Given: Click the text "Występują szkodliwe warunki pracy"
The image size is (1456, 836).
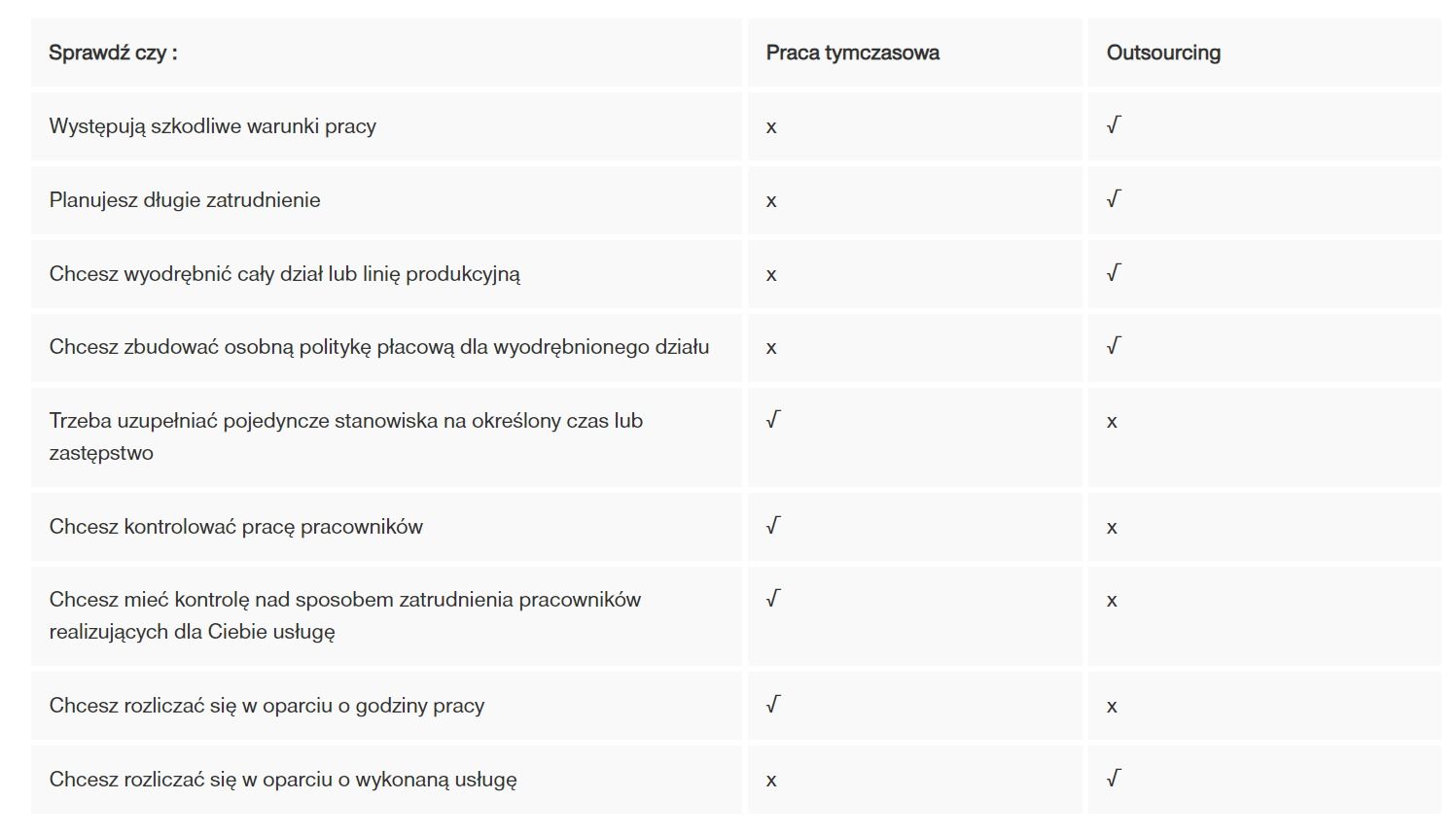Looking at the screenshot, I should point(212,126).
